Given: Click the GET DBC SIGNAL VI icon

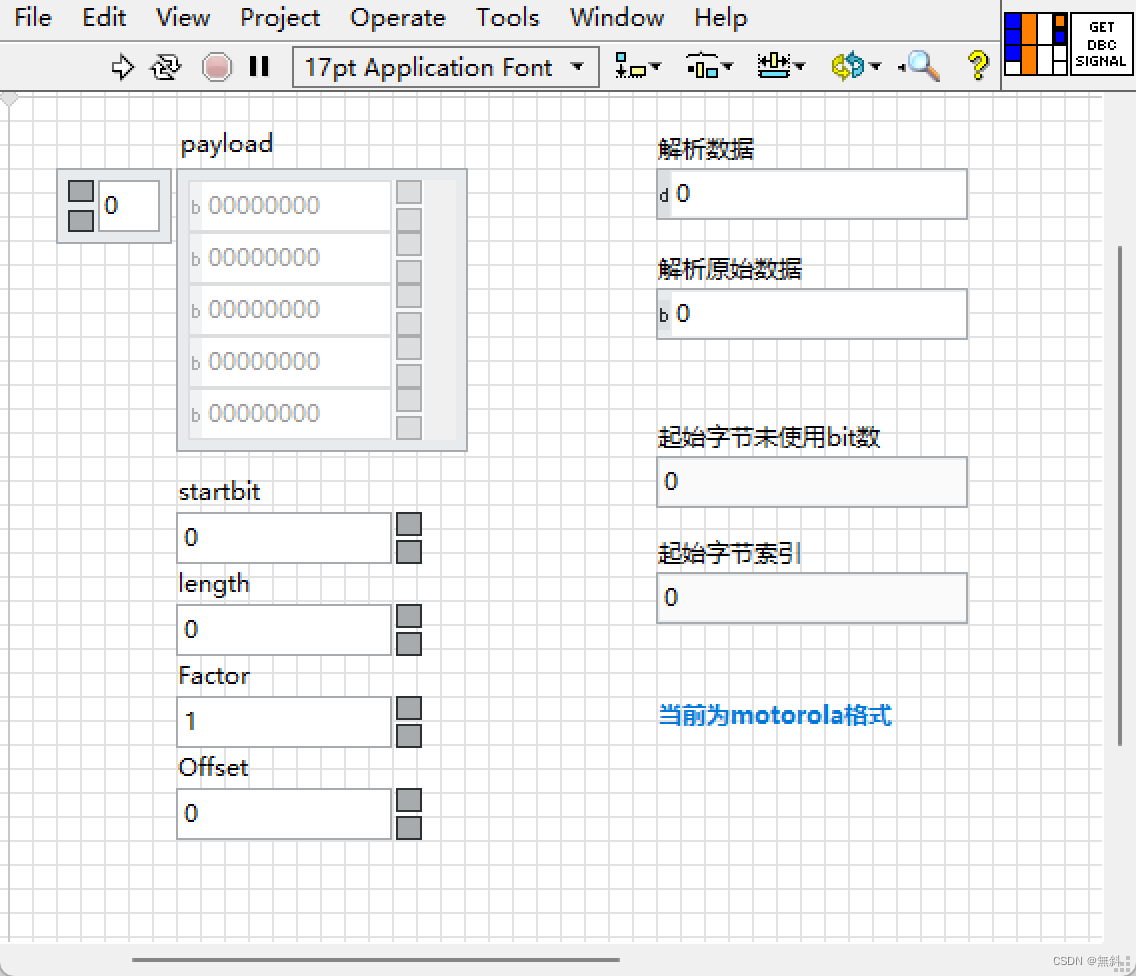Looking at the screenshot, I should [x=1100, y=43].
